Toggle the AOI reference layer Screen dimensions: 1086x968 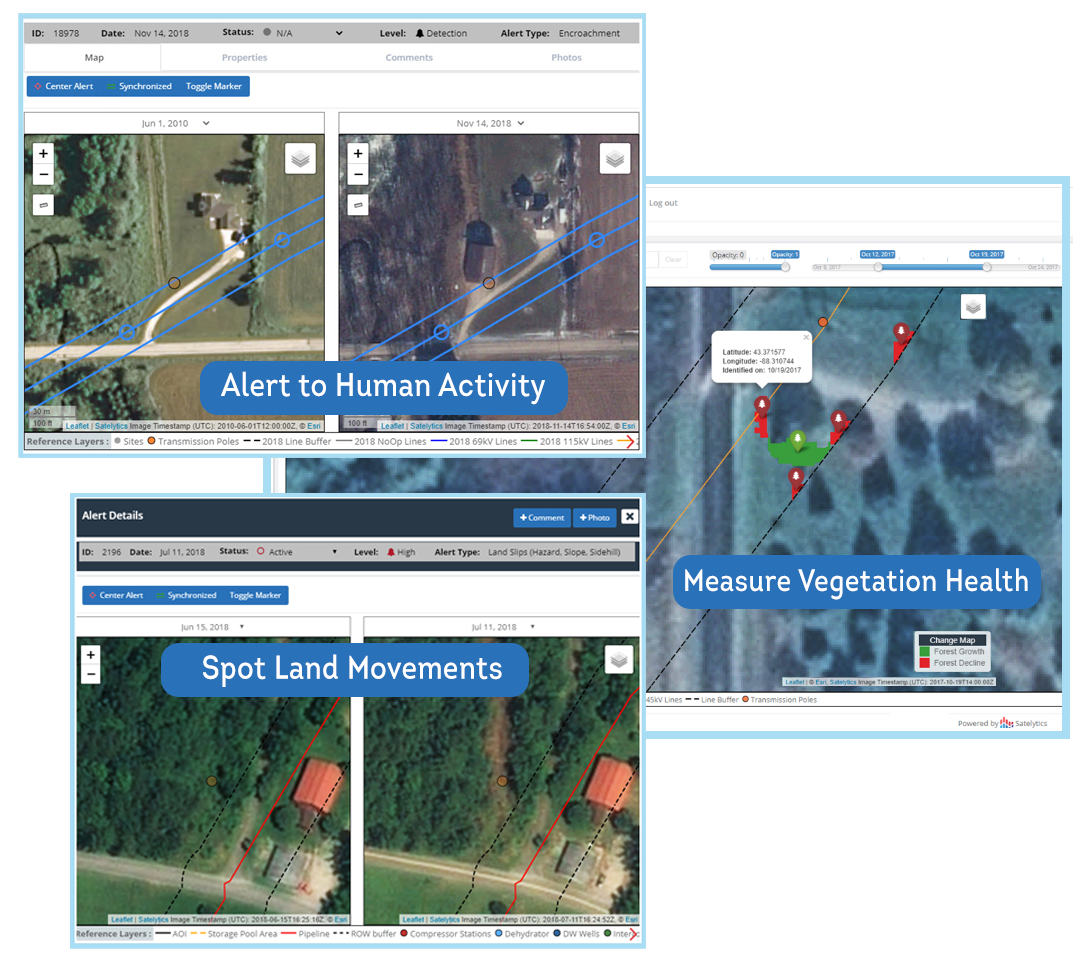click(x=172, y=934)
